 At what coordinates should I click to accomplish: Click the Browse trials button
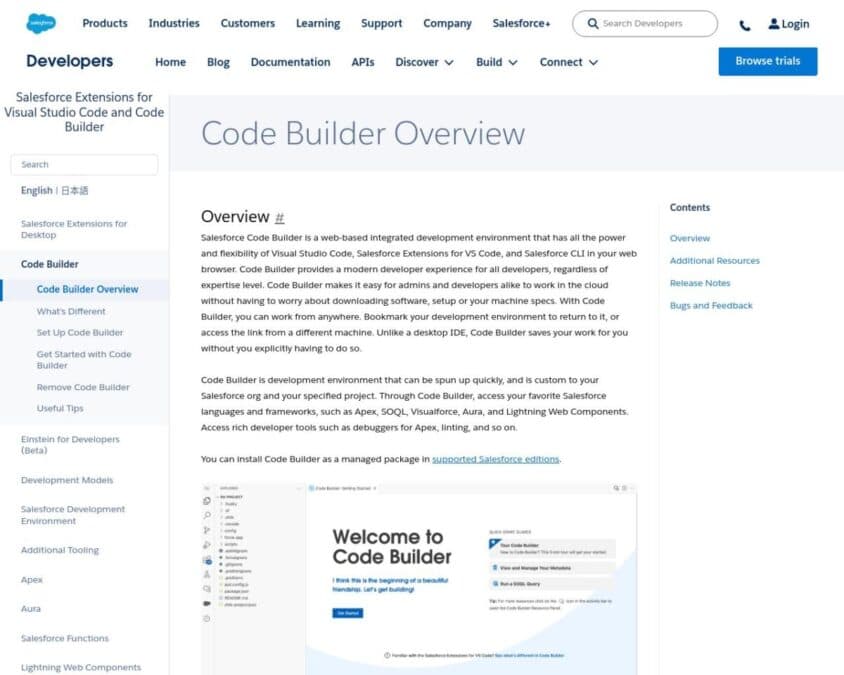[x=768, y=61]
